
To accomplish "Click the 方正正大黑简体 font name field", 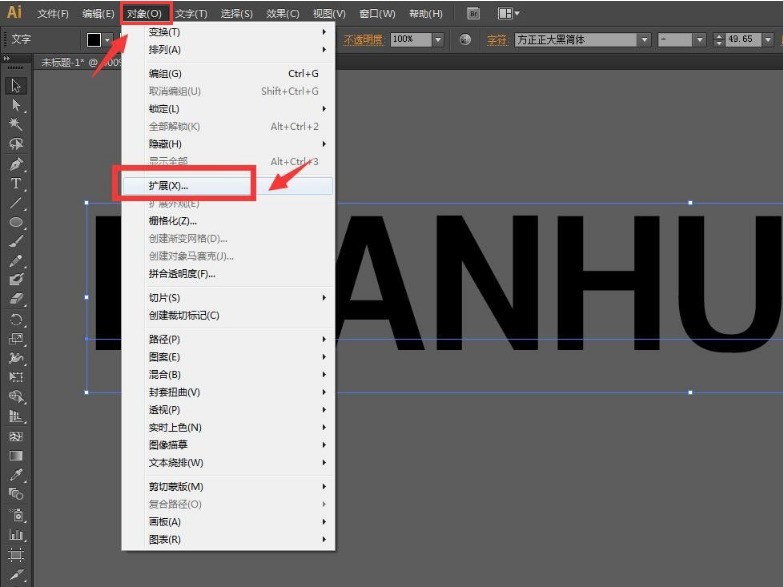I will (576, 39).
